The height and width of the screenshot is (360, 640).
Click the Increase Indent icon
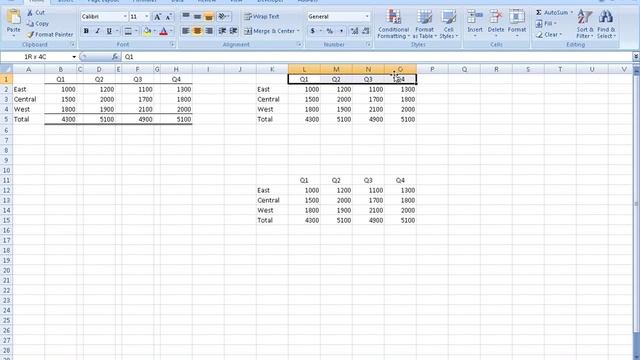pos(233,31)
